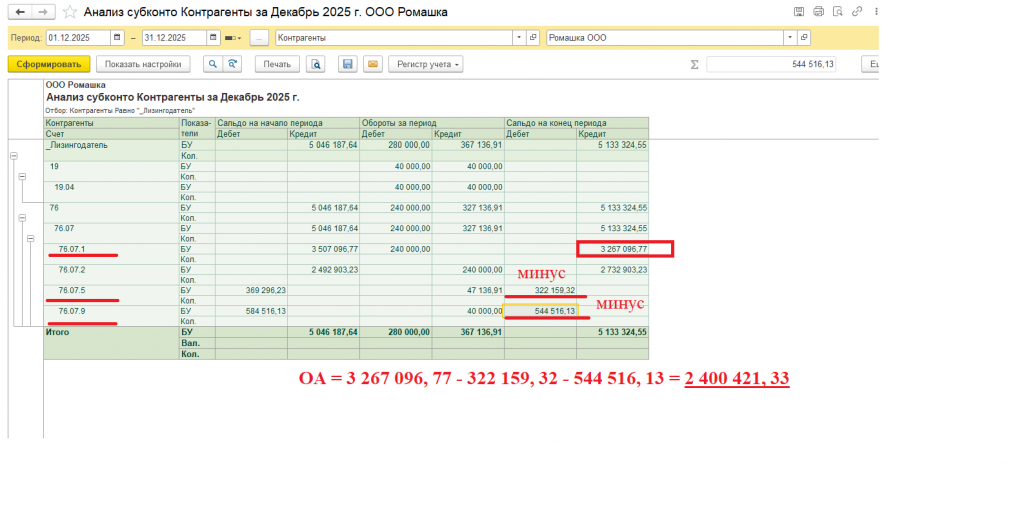Click the sum field showing 544 516,13
The width and height of the screenshot is (1024, 532).
point(771,64)
